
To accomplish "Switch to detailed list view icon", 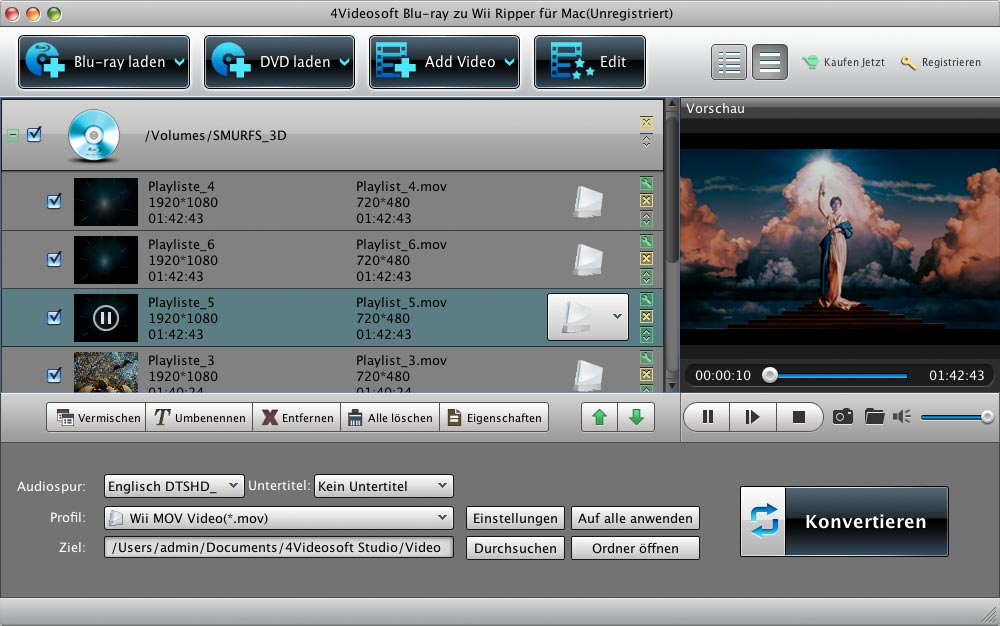I will pyautogui.click(x=729, y=62).
